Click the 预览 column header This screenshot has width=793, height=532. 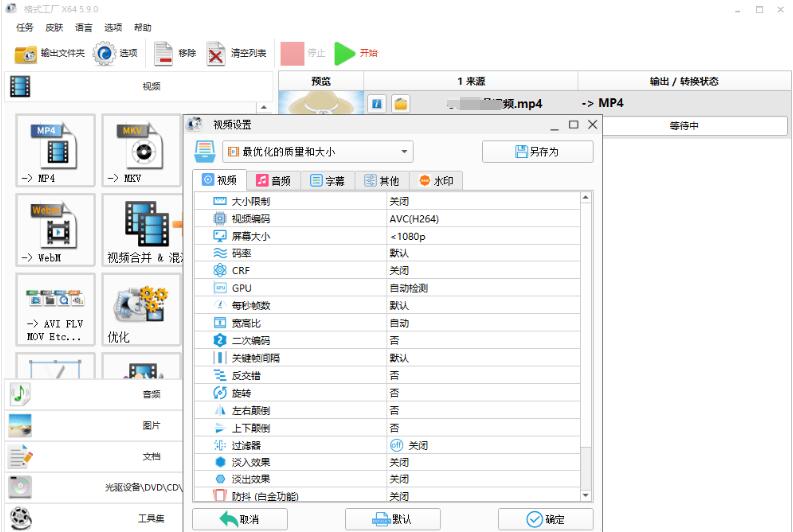[321, 81]
